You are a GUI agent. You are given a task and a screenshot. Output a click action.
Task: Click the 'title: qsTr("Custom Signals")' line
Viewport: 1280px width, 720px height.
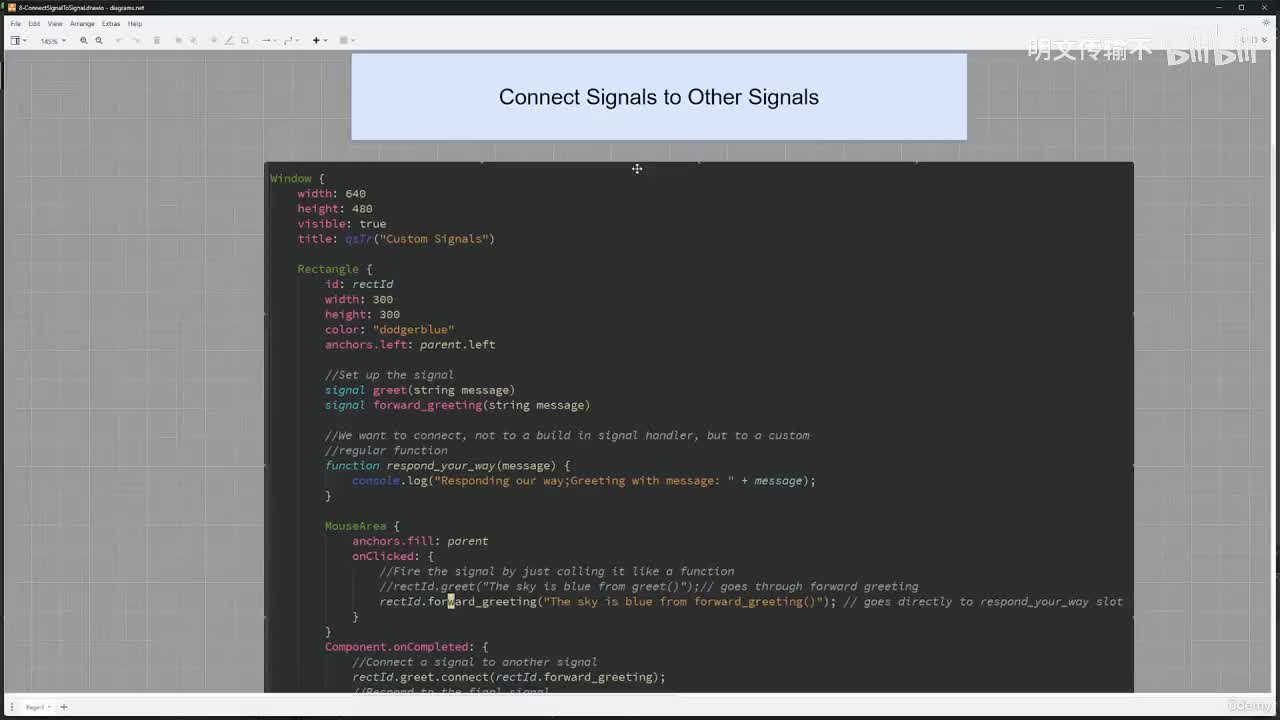(396, 239)
